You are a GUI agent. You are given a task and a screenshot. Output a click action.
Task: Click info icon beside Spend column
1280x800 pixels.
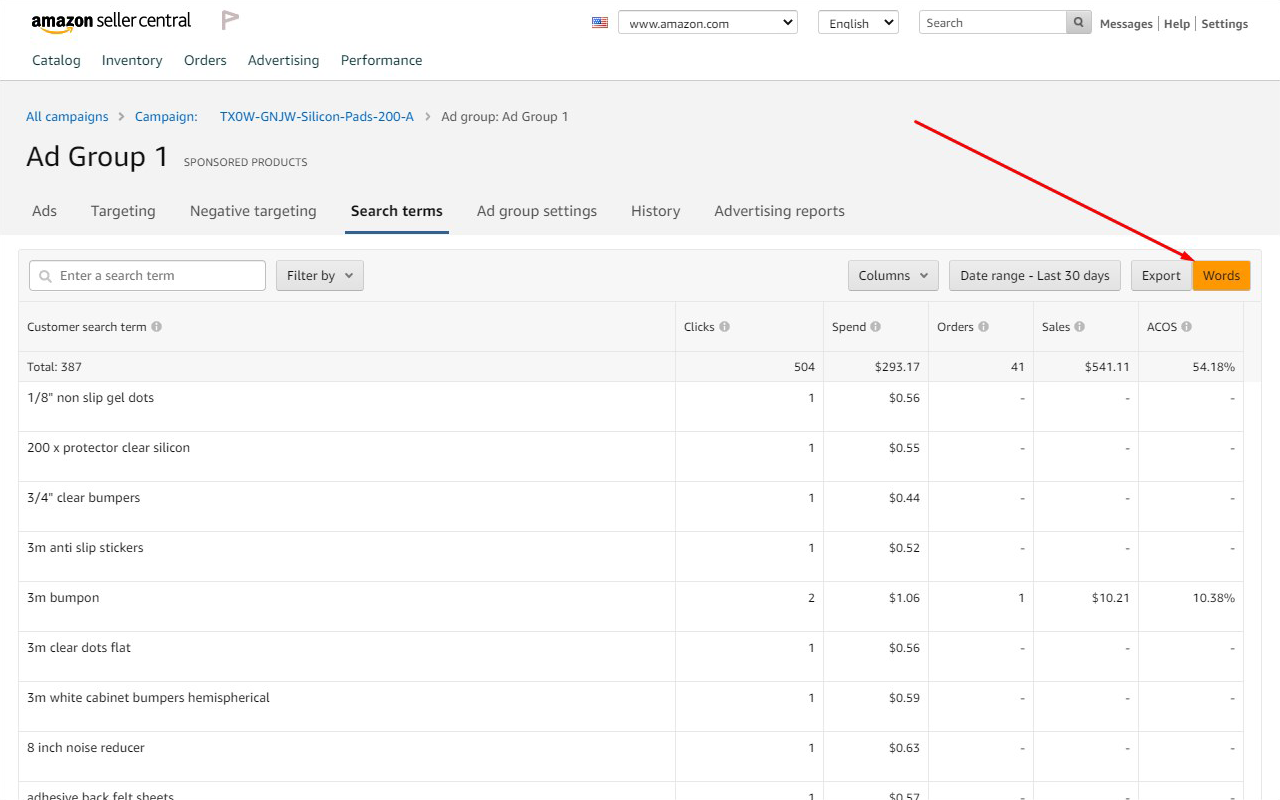[875, 327]
